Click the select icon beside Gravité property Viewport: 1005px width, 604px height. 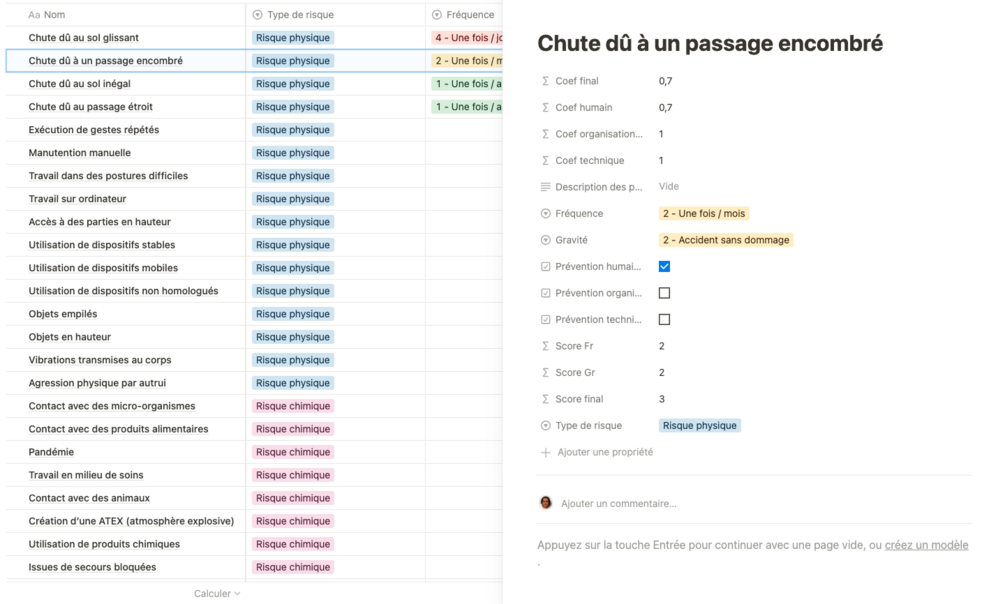[x=545, y=240]
